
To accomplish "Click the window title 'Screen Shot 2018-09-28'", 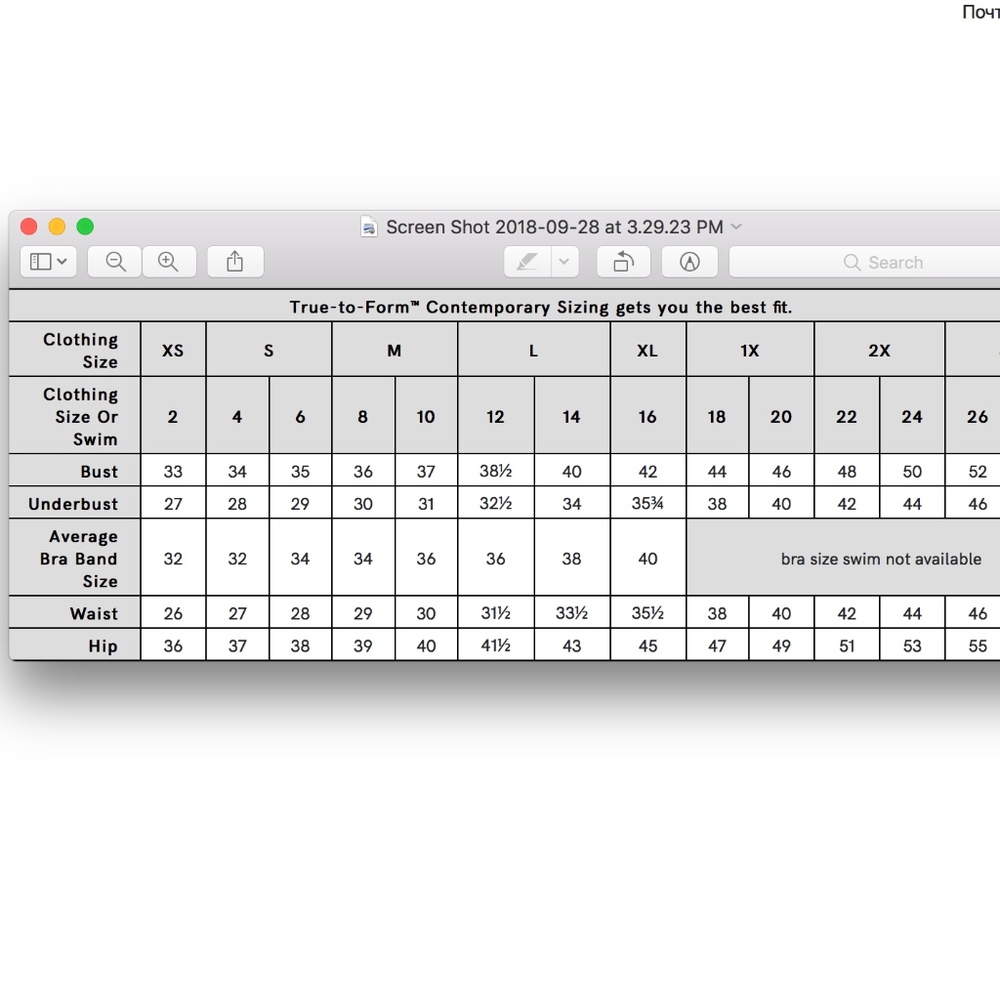I will click(554, 227).
